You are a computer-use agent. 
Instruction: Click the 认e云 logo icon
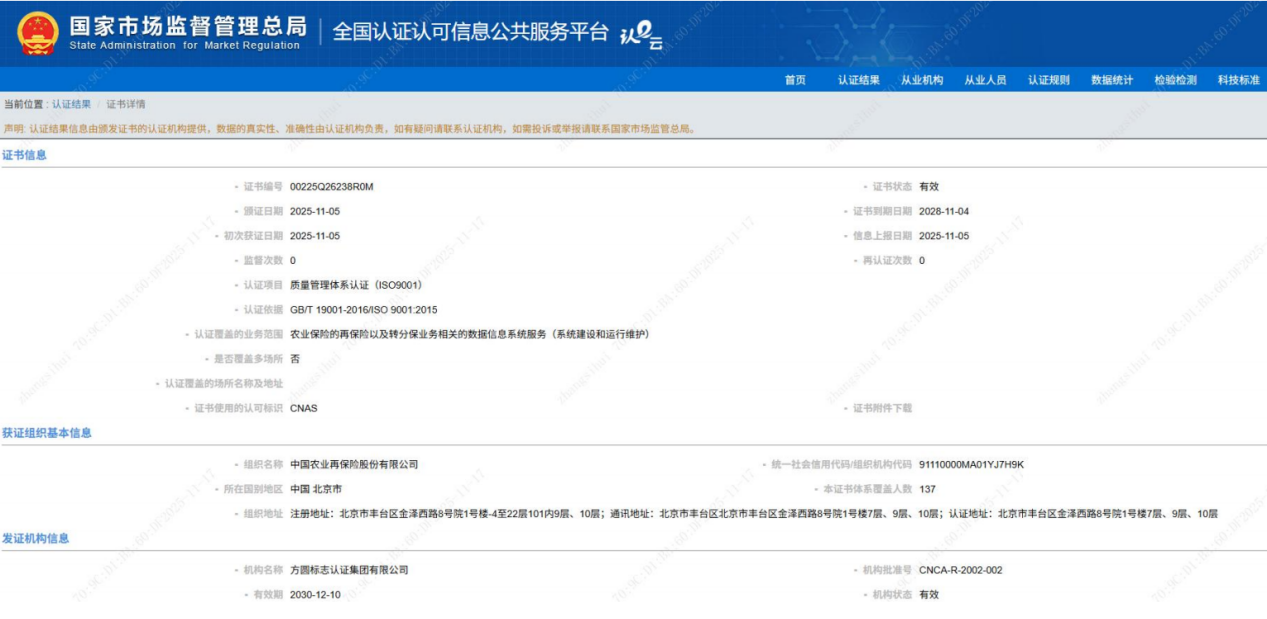(642, 35)
